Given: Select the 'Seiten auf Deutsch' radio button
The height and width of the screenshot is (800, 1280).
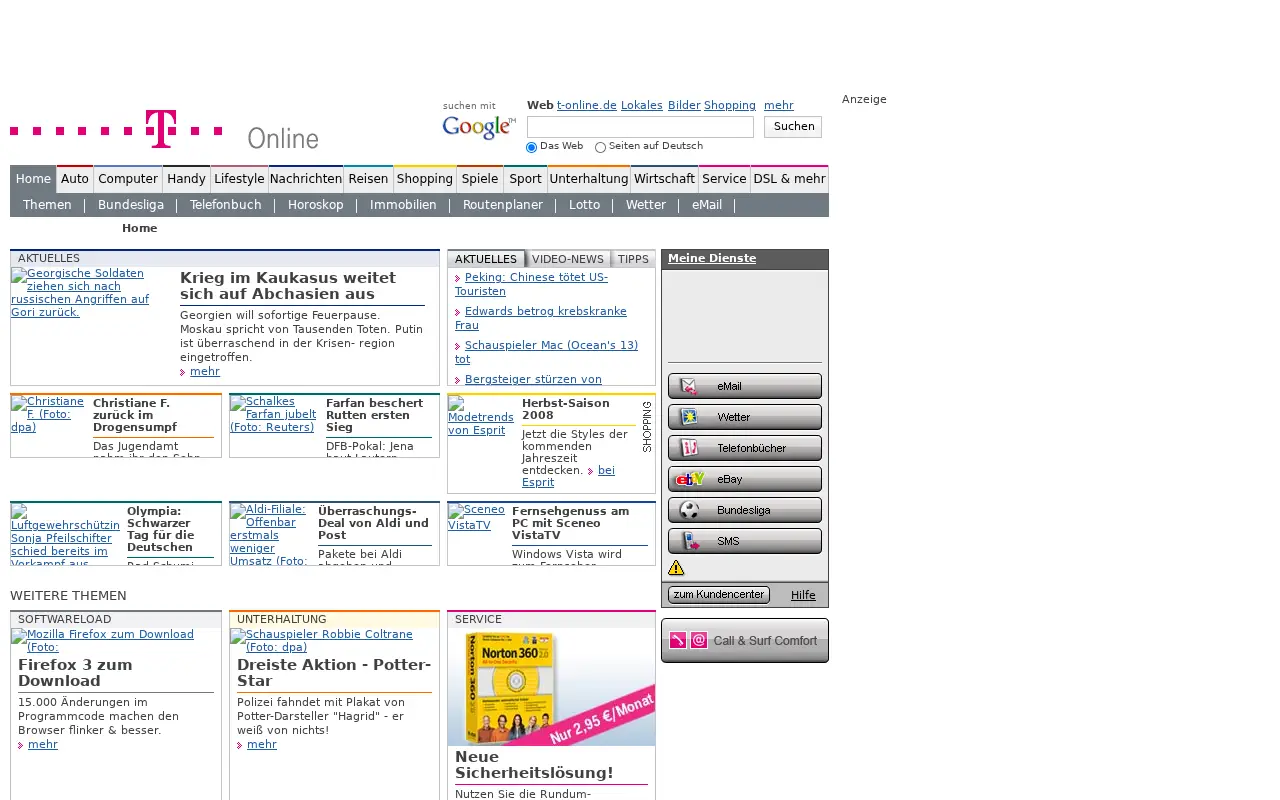Looking at the screenshot, I should (600, 148).
